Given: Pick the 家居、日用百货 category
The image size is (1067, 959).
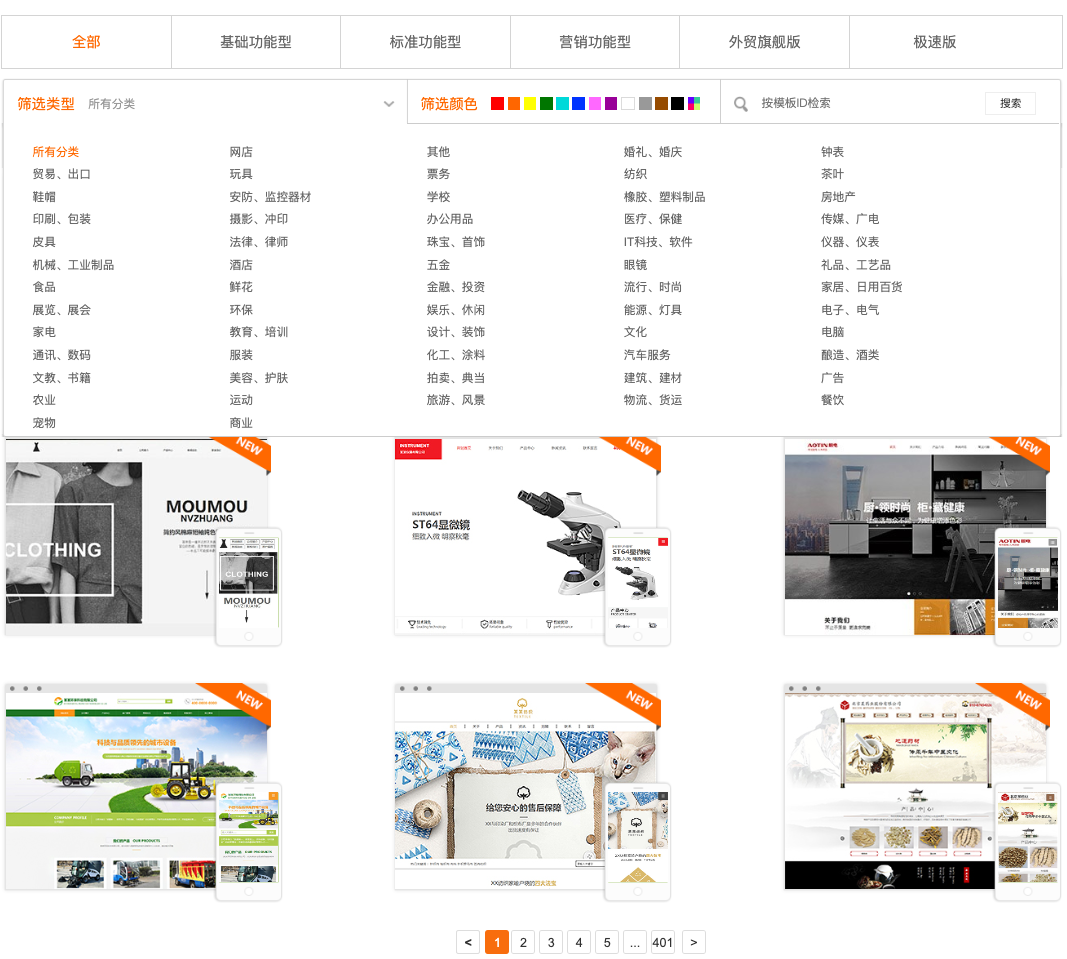Looking at the screenshot, I should (x=861, y=287).
